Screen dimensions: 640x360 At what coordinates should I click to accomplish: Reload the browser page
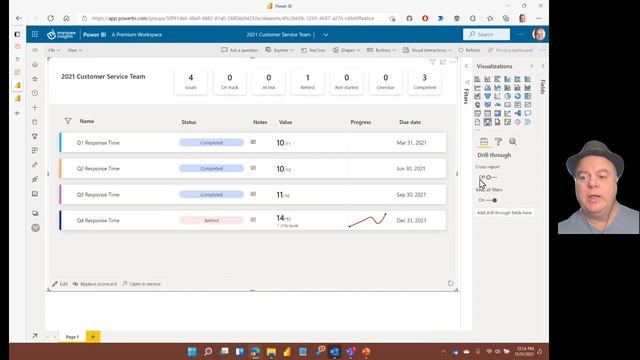coord(51,18)
